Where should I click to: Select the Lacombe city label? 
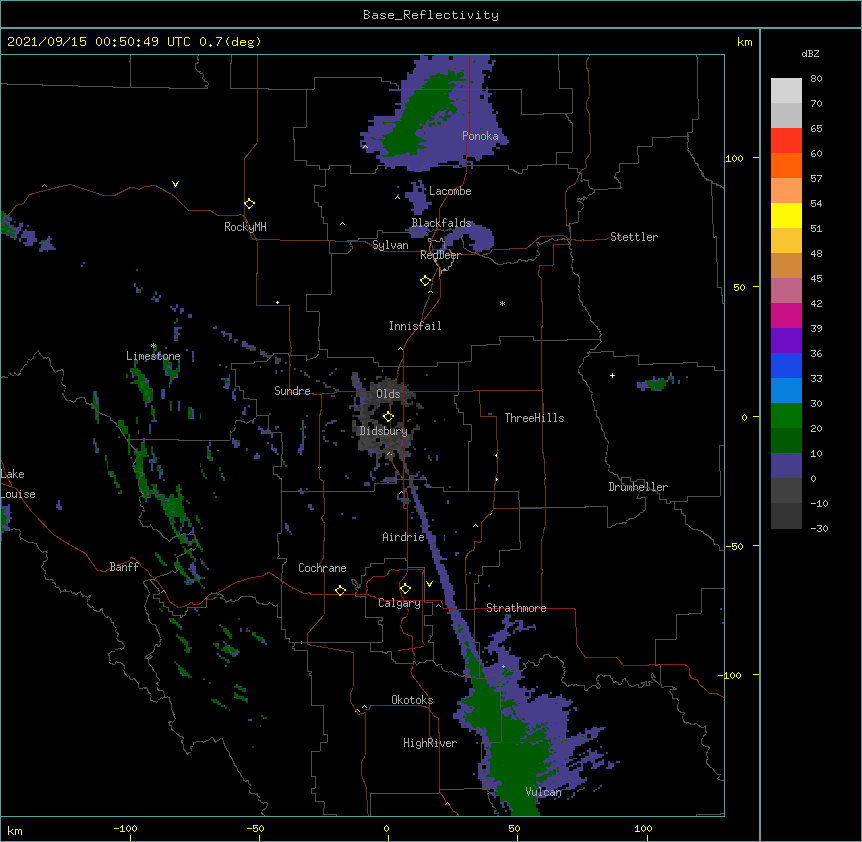[x=450, y=191]
